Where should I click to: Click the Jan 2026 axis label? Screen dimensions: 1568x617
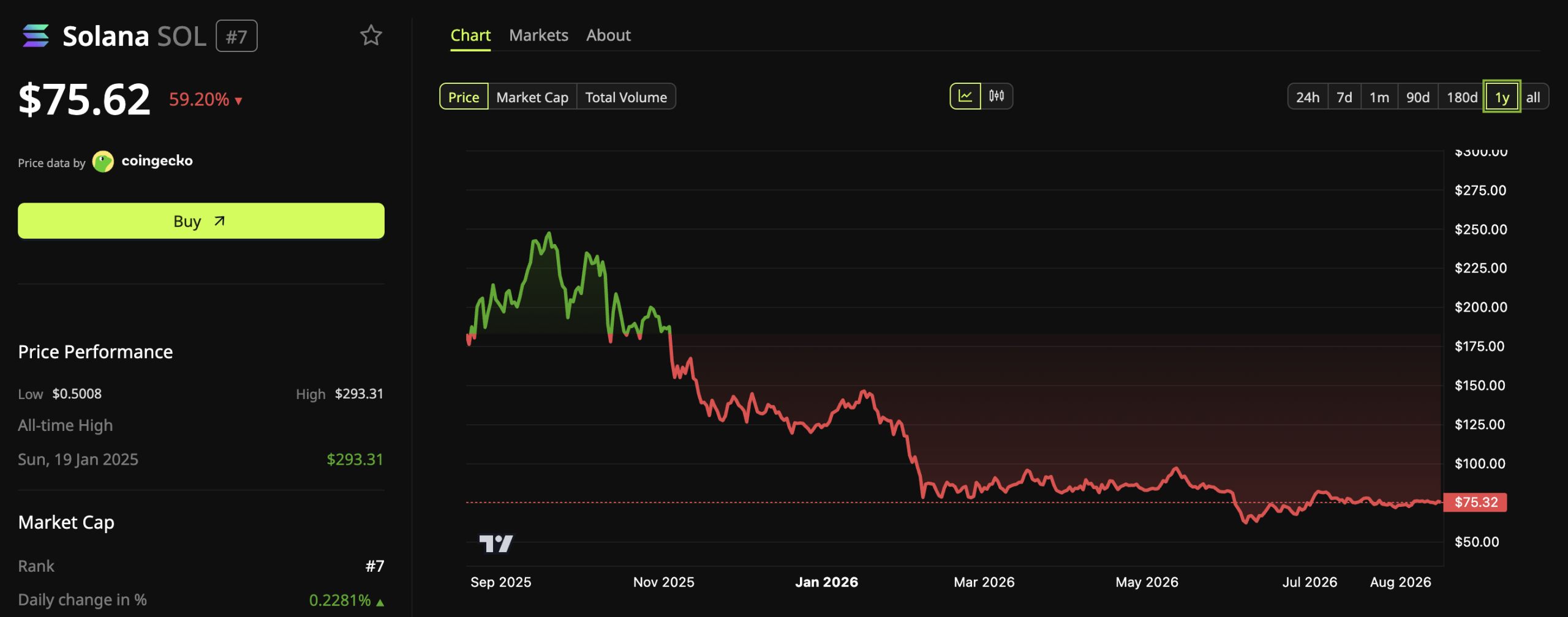point(826,582)
